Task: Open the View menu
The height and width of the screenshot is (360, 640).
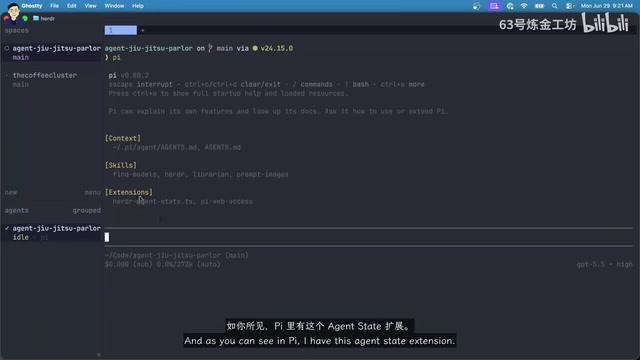Action: 90,6
